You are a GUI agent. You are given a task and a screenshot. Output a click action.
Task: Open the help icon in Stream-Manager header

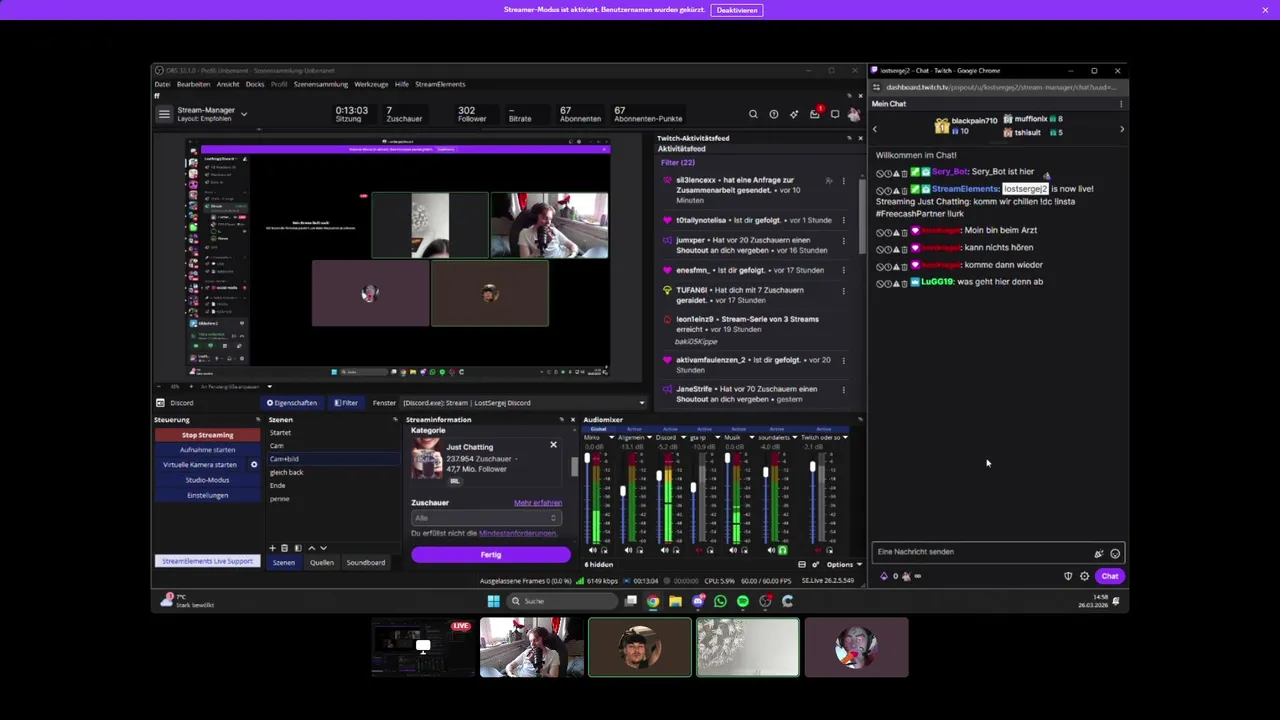pyautogui.click(x=773, y=114)
